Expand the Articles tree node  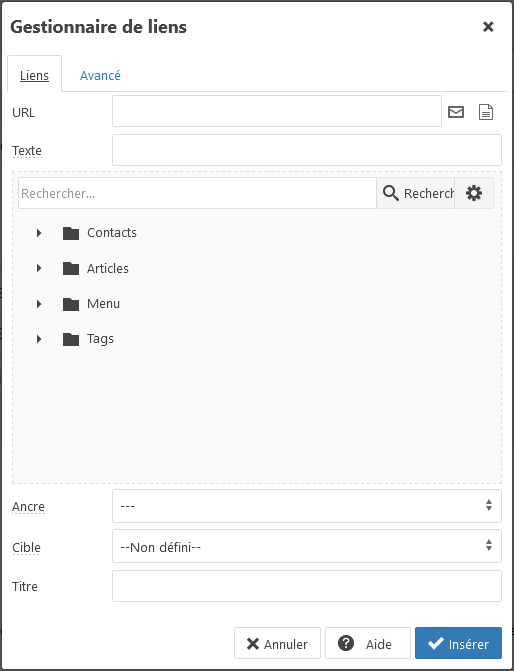(39, 268)
